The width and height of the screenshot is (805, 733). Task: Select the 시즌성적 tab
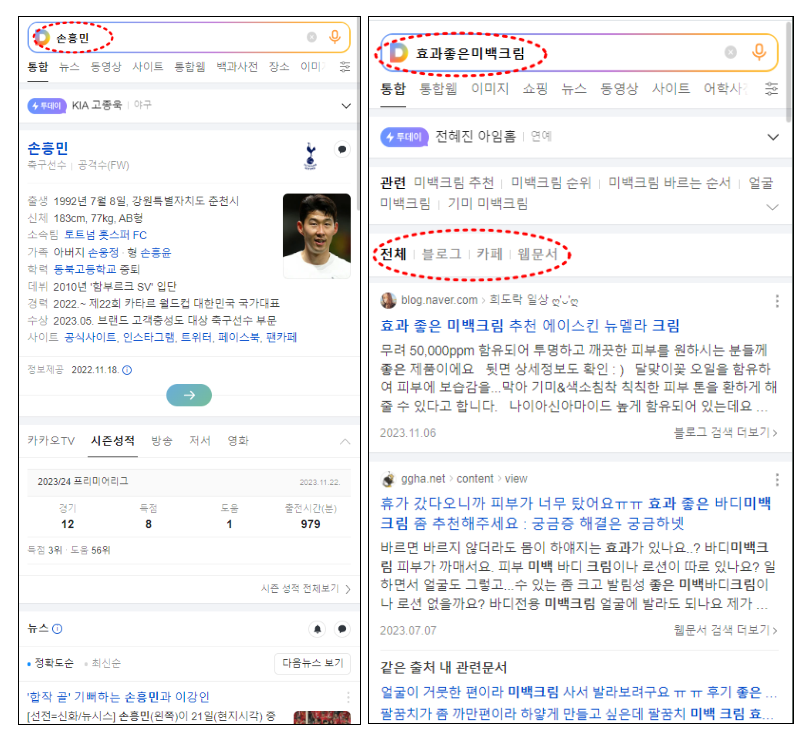pos(113,440)
